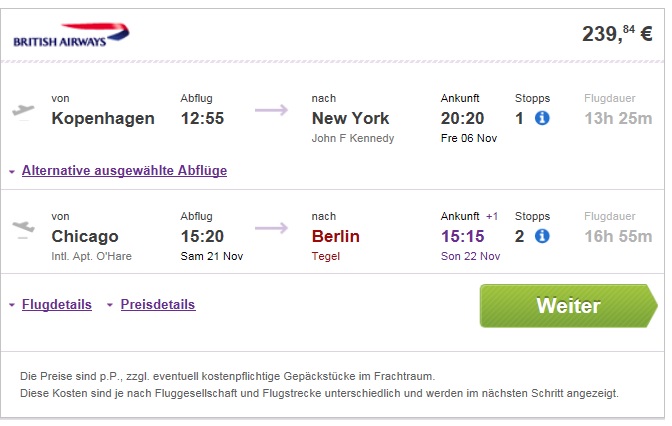Click the 16h 55m flight duration
Image resolution: width=672 pixels, height=426 pixels.
coord(618,236)
